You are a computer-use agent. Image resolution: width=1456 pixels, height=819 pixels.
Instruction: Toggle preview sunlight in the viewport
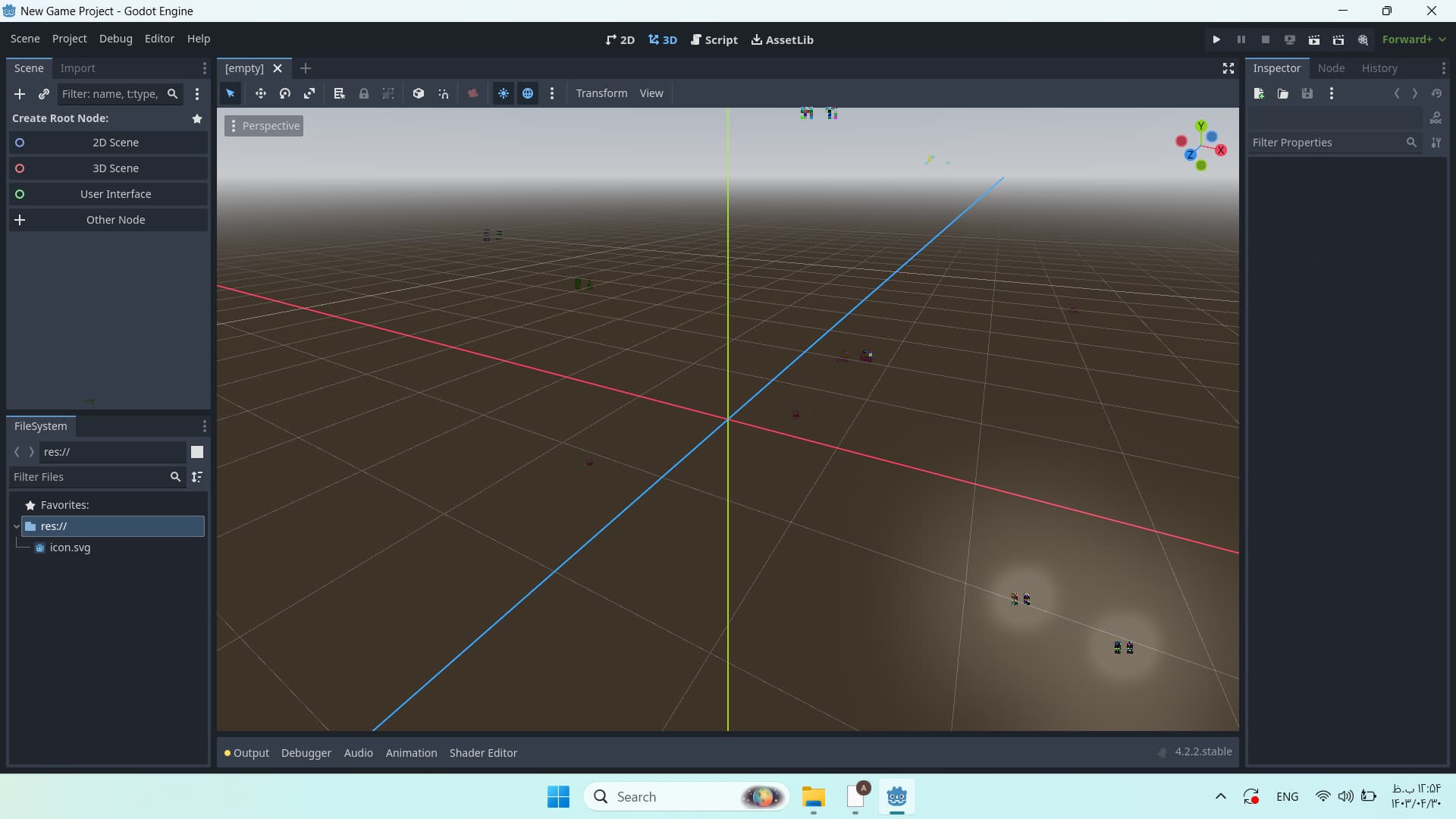click(x=504, y=93)
